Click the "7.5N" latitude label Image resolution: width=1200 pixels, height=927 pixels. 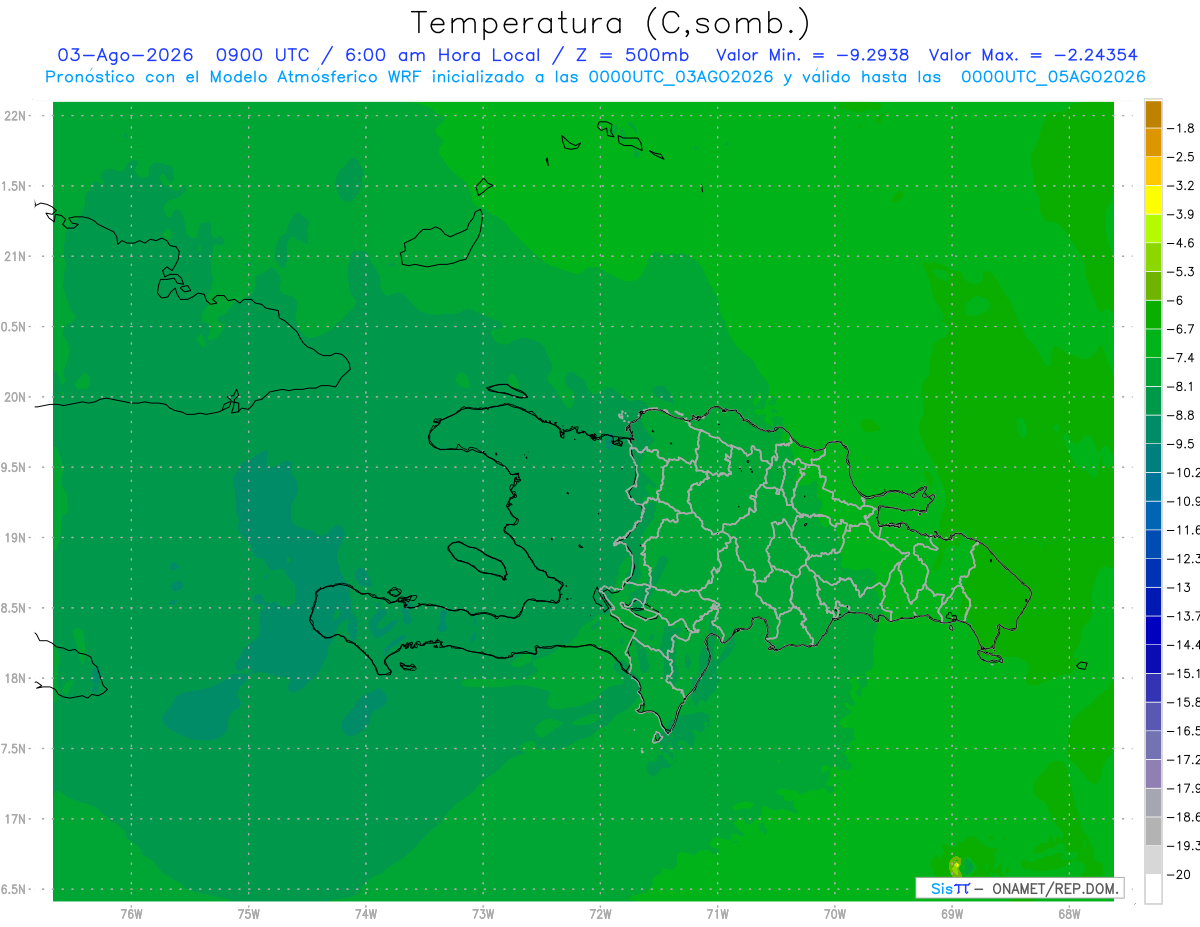15,749
